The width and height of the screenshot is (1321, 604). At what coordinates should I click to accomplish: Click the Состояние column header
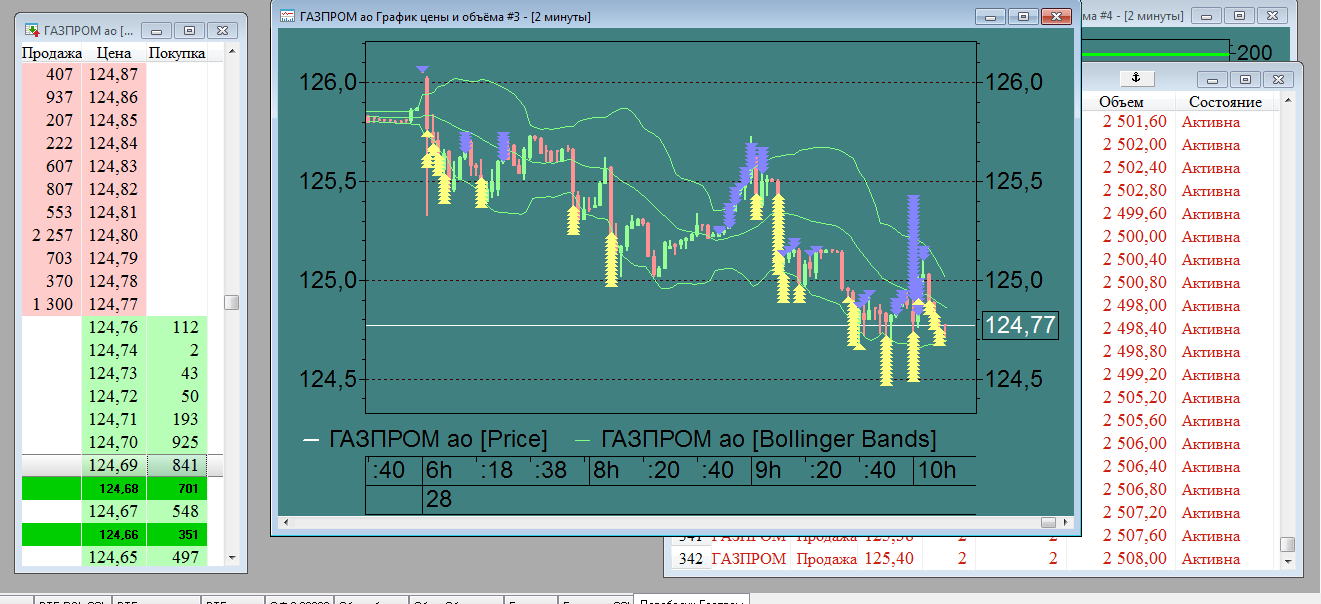point(1225,102)
